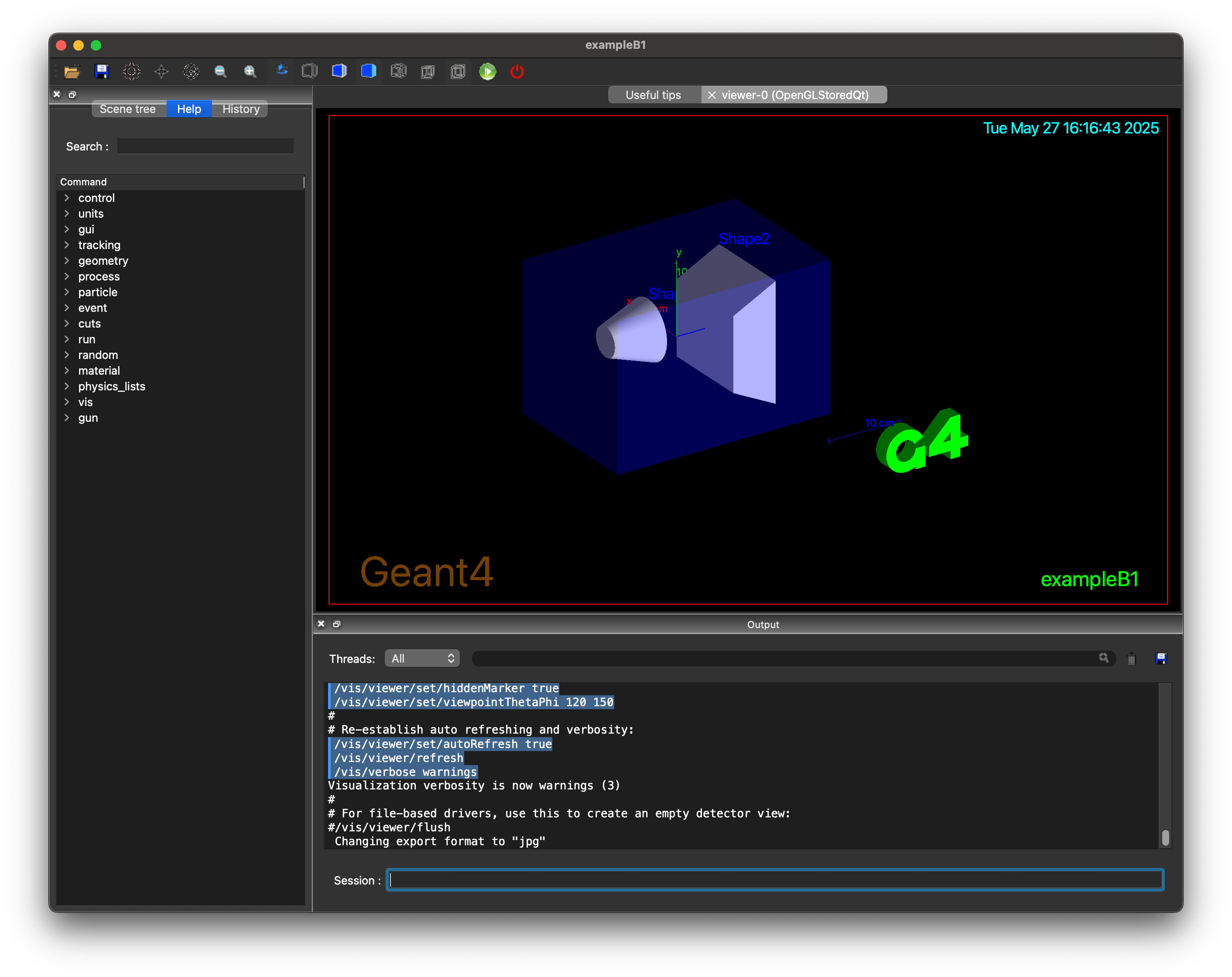Select the move/pan crosshair tool

pos(161,72)
